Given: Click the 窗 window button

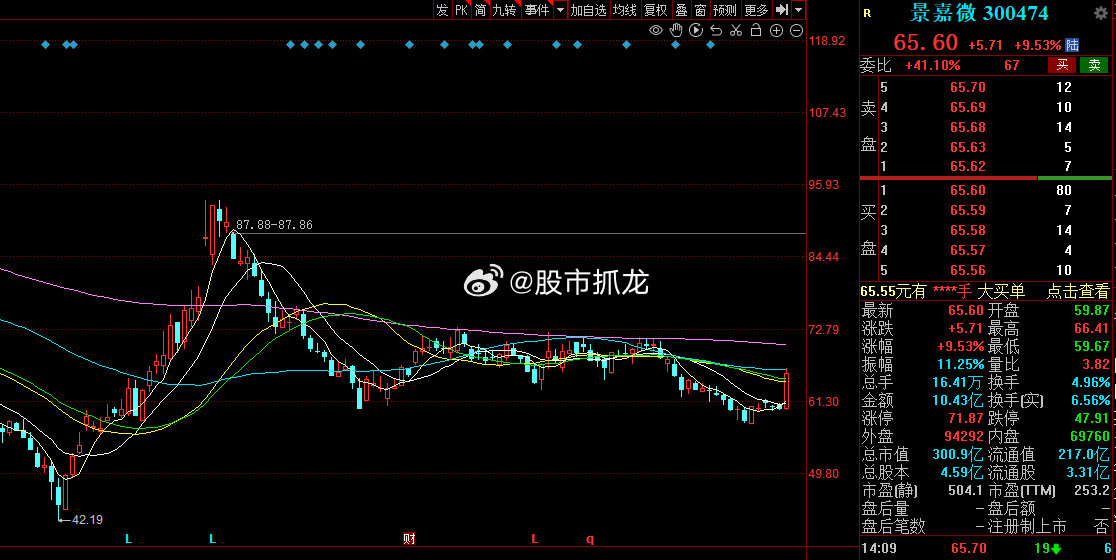Looking at the screenshot, I should (x=700, y=9).
